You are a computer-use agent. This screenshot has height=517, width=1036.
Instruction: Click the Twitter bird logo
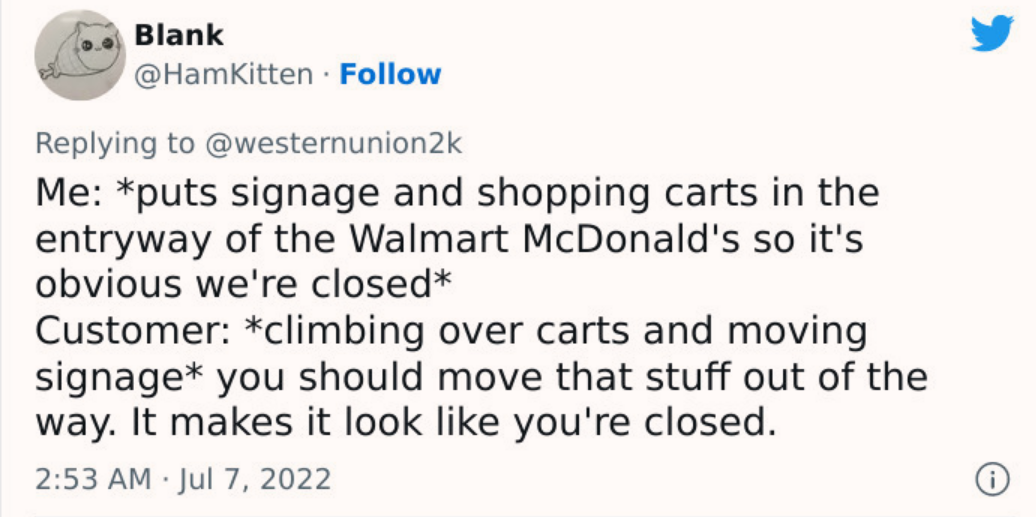(991, 34)
